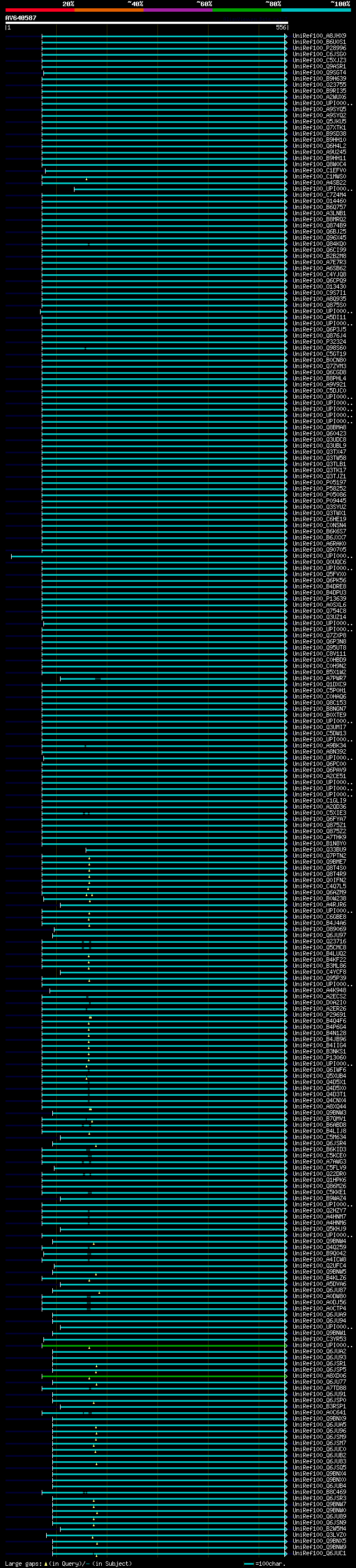The height and width of the screenshot is (1568, 356).
Task: Click the UniRef100_Q1DXC9 label
Action: [x=319, y=684]
